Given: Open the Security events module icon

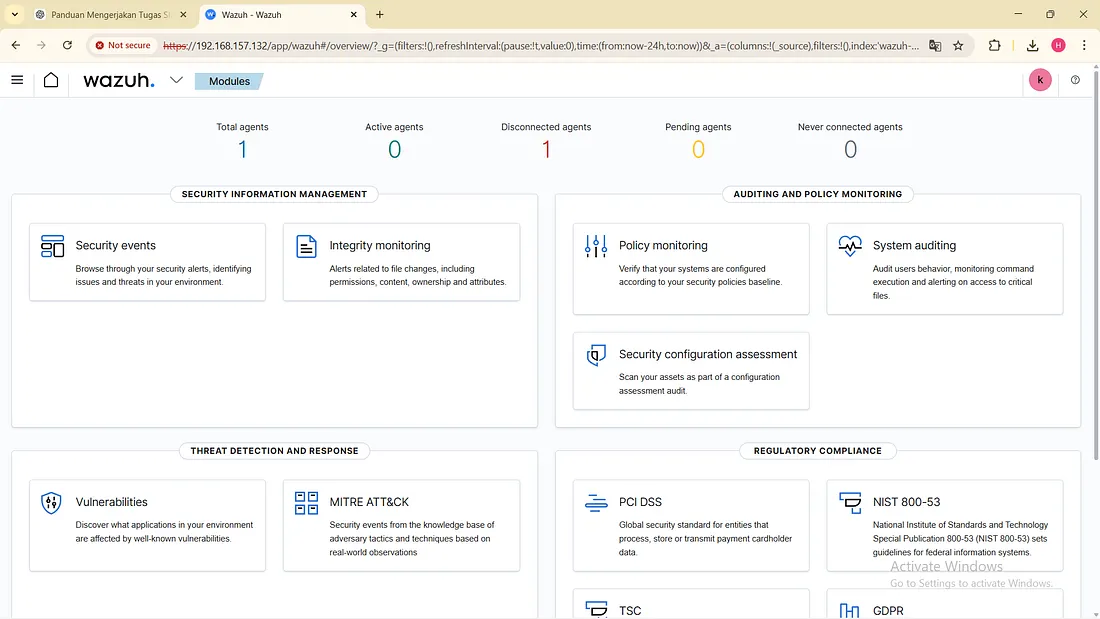Looking at the screenshot, I should pos(51,245).
